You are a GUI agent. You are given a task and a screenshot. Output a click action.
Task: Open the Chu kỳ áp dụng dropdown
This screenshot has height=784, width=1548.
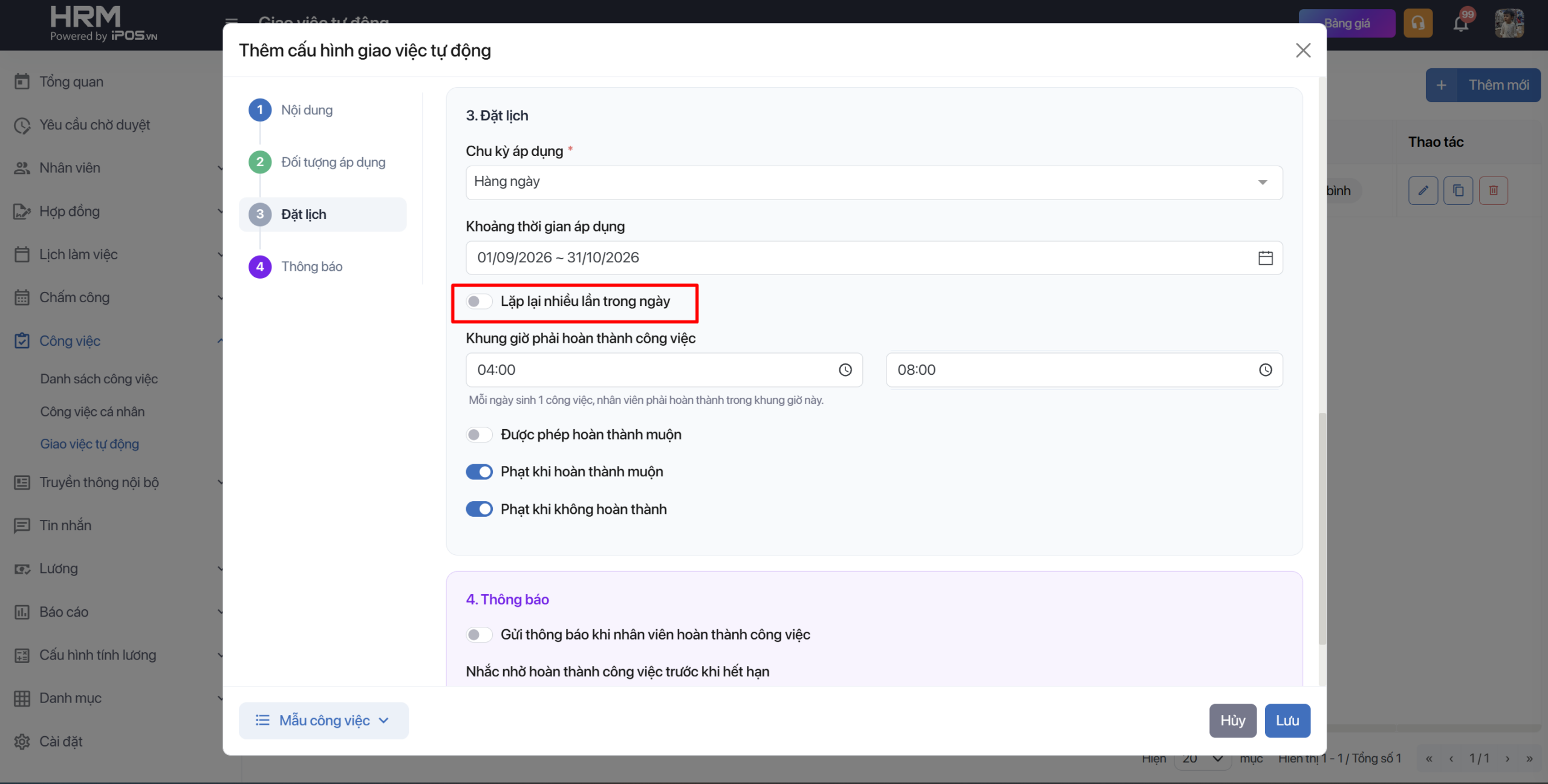pyautogui.click(x=874, y=183)
